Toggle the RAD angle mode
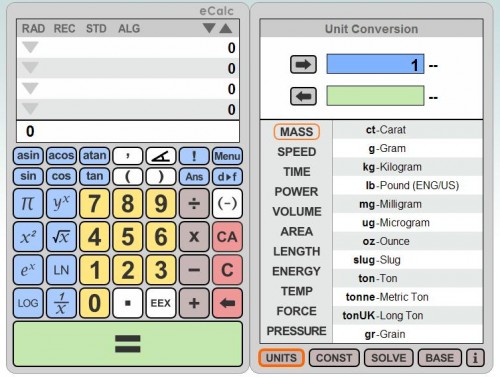500x377 pixels. [x=33, y=29]
